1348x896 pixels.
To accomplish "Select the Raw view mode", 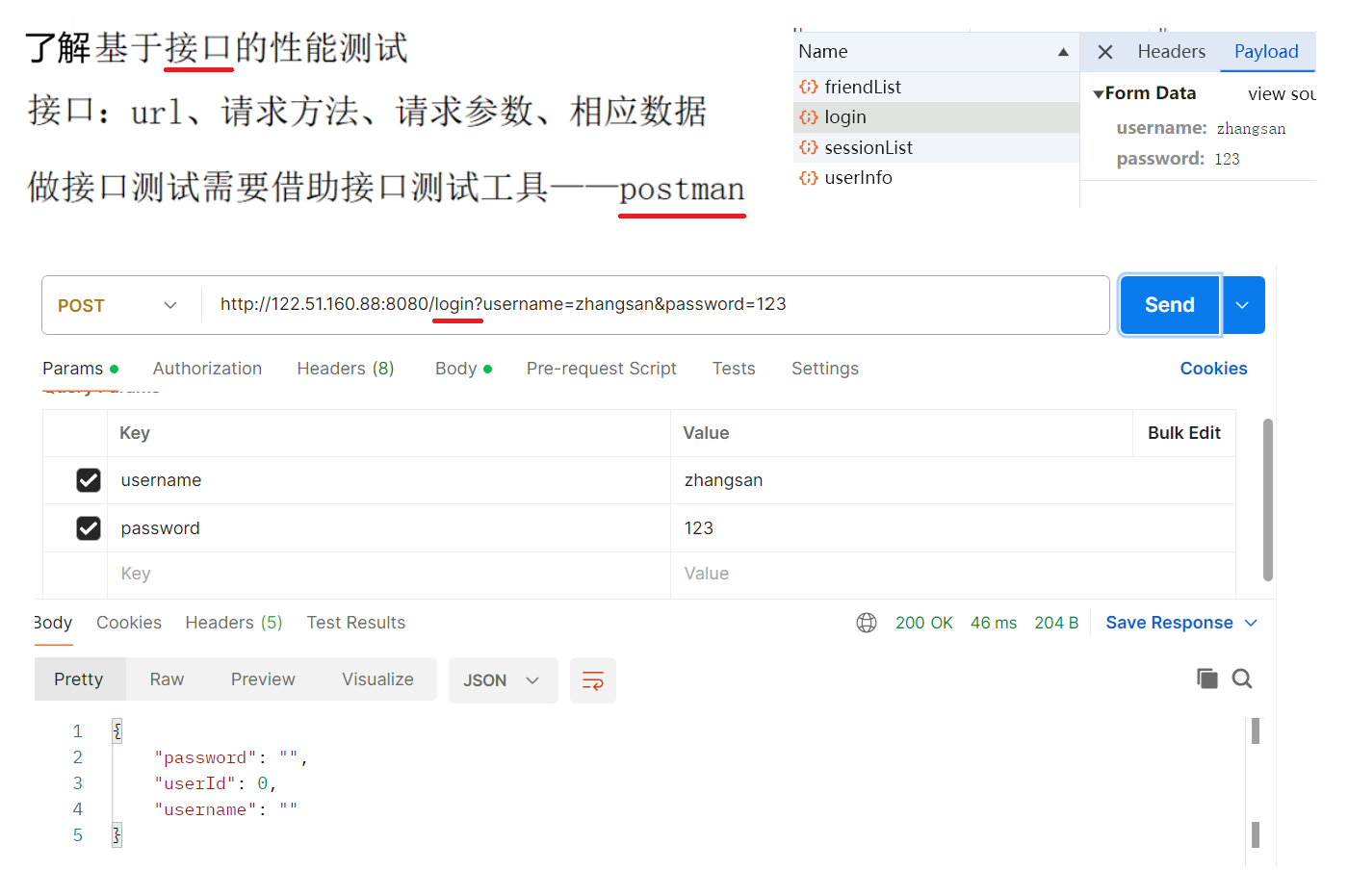I will [167, 679].
